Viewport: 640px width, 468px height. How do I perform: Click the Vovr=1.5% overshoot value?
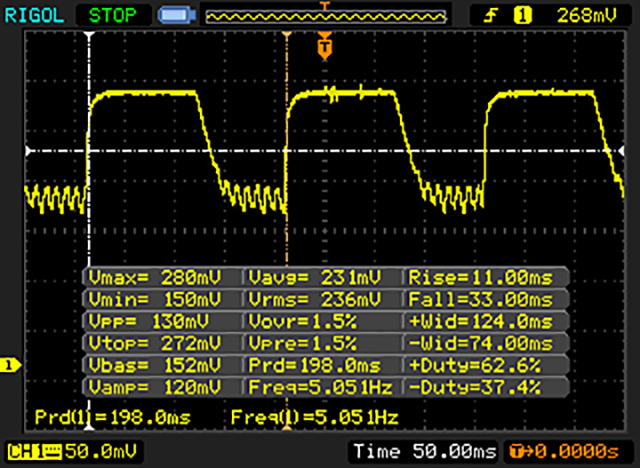pyautogui.click(x=302, y=322)
